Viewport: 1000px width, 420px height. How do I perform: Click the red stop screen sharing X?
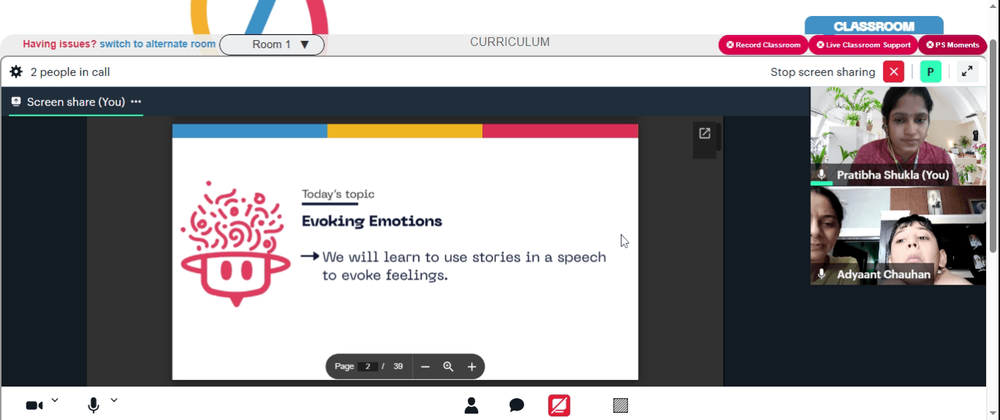click(x=893, y=72)
